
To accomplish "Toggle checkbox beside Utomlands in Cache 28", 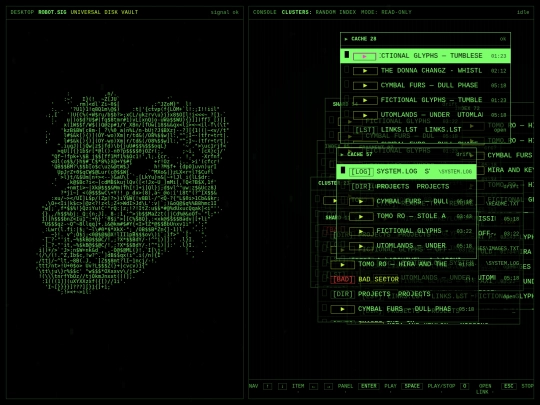I will click(347, 114).
